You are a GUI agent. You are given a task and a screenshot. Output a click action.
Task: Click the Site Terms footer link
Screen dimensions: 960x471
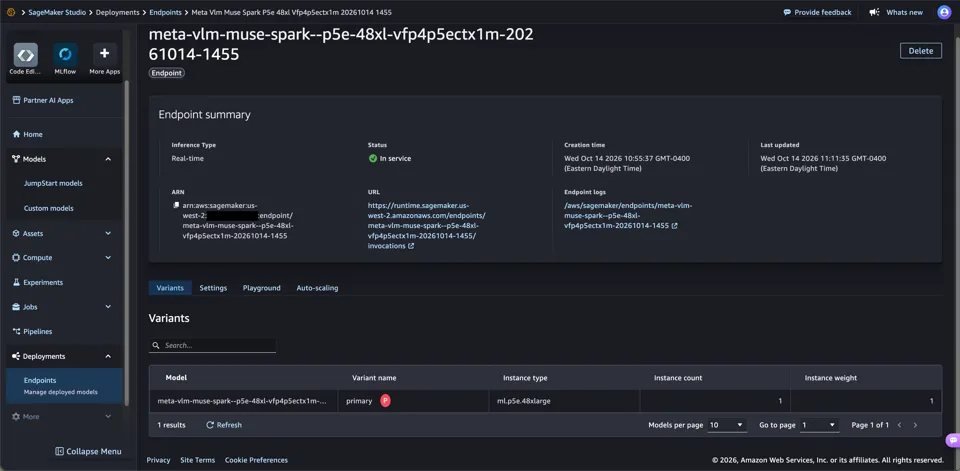tap(198, 460)
